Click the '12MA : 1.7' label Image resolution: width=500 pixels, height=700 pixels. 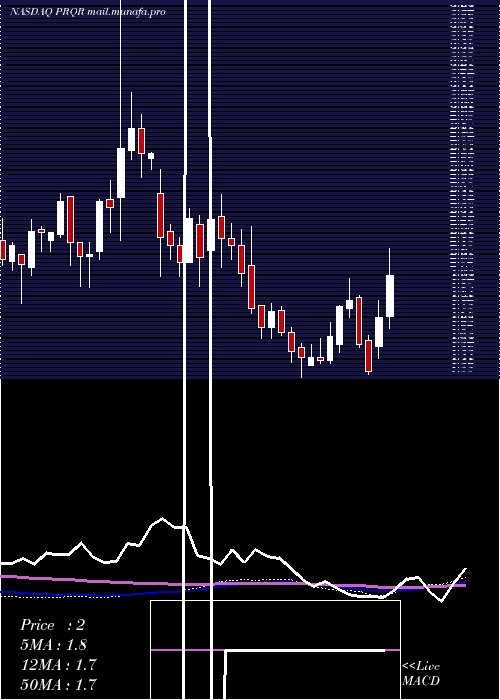pyautogui.click(x=58, y=664)
